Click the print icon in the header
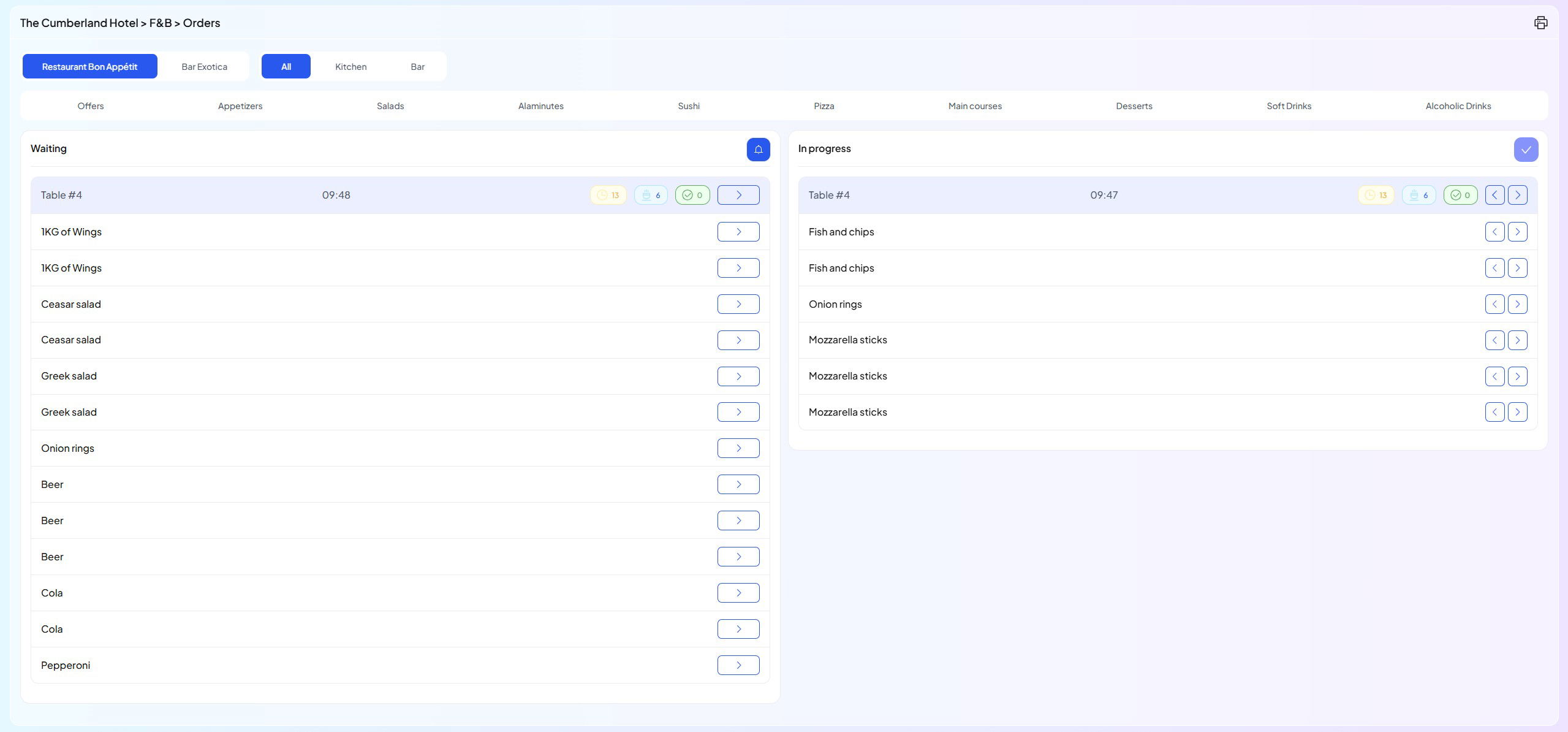 (x=1540, y=23)
